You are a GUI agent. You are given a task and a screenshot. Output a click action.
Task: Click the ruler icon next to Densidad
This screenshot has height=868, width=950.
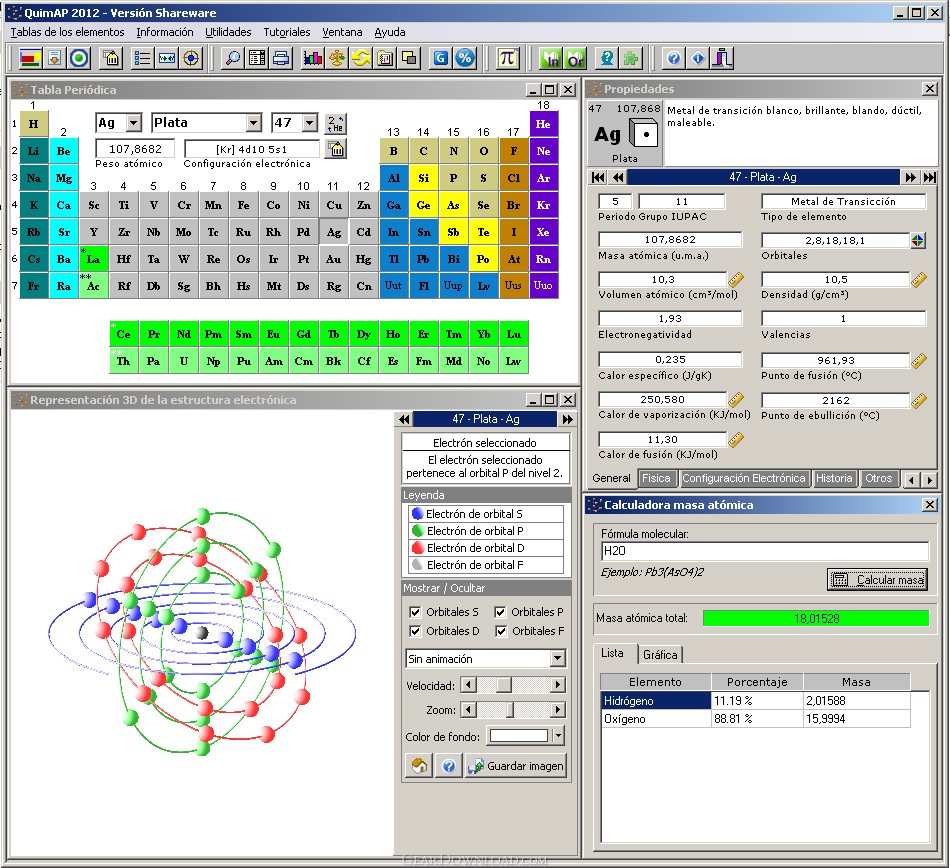[x=919, y=279]
